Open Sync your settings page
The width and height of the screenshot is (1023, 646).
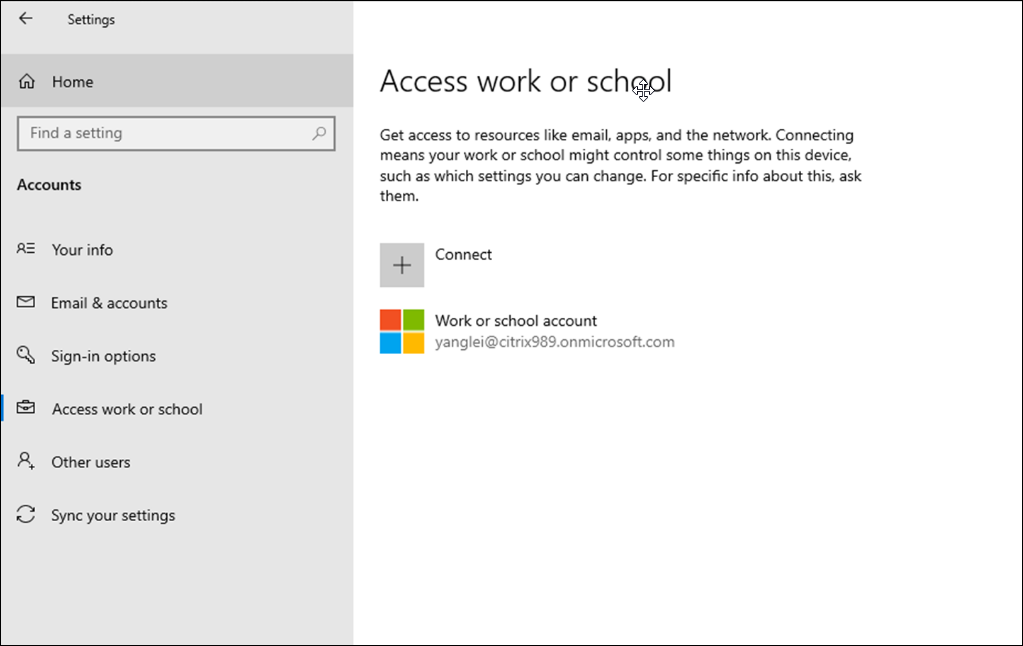(113, 515)
